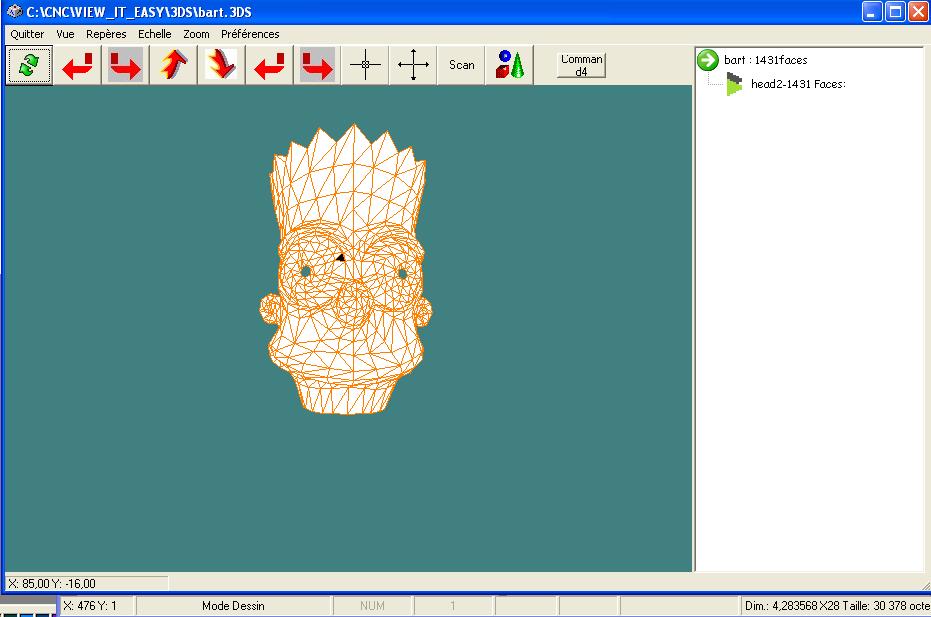The width and height of the screenshot is (931, 617).
Task: Click the green refresh arrows toolbar icon
Action: click(29, 65)
